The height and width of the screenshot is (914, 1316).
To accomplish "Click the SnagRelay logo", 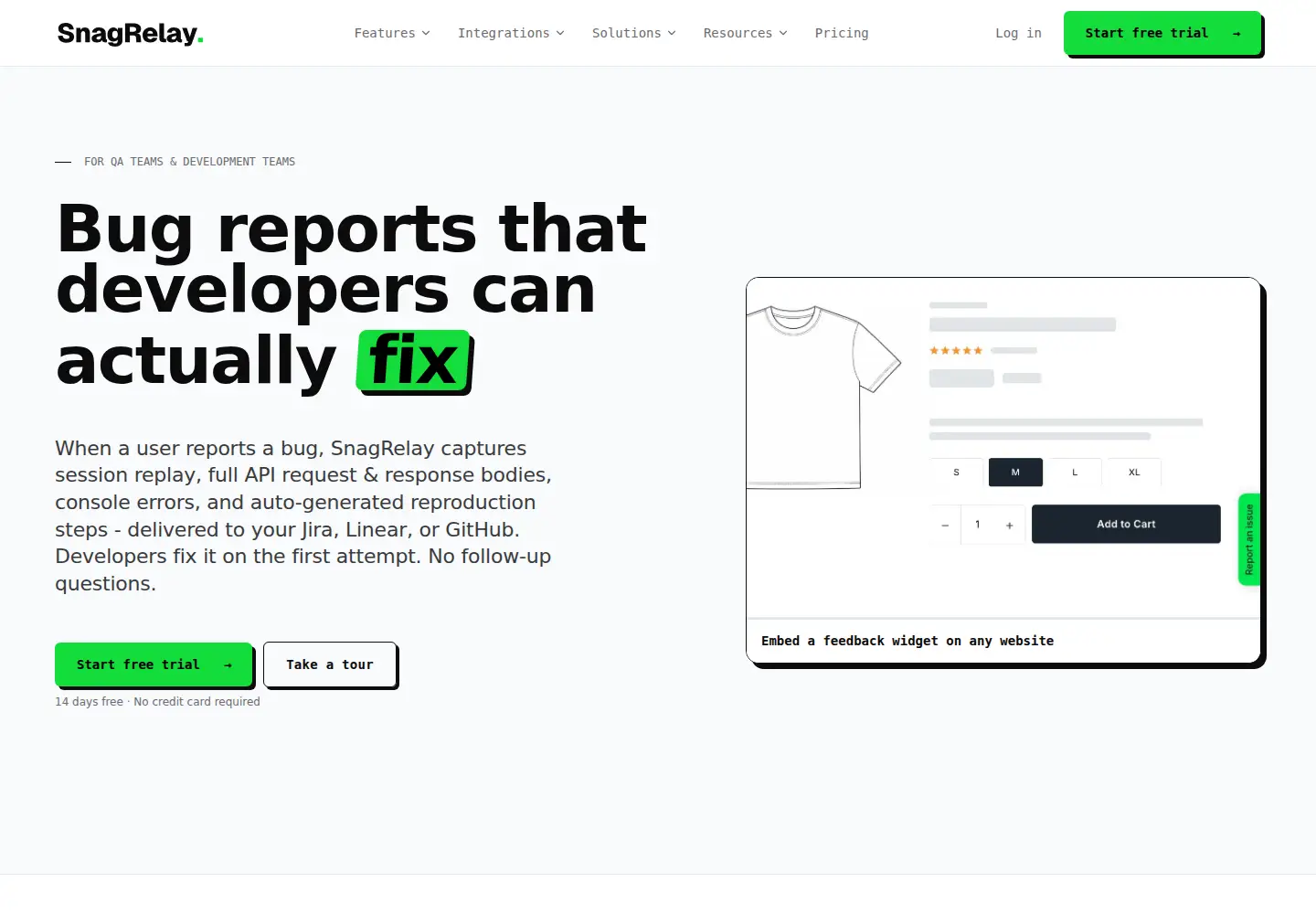I will point(130,34).
